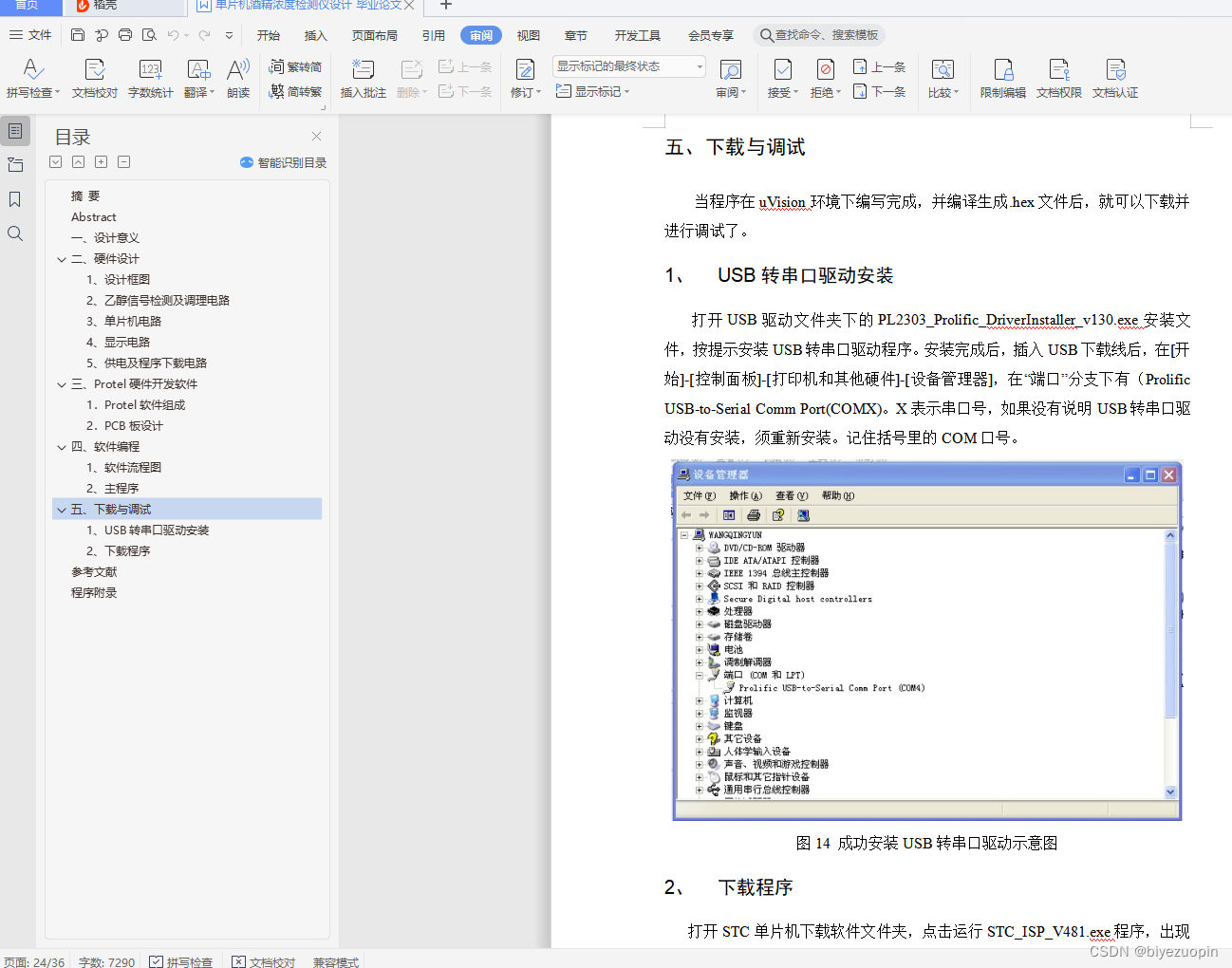This screenshot has width=1232, height=968.
Task: Toggle 拼写检查 in the status bar
Action: coord(180,961)
